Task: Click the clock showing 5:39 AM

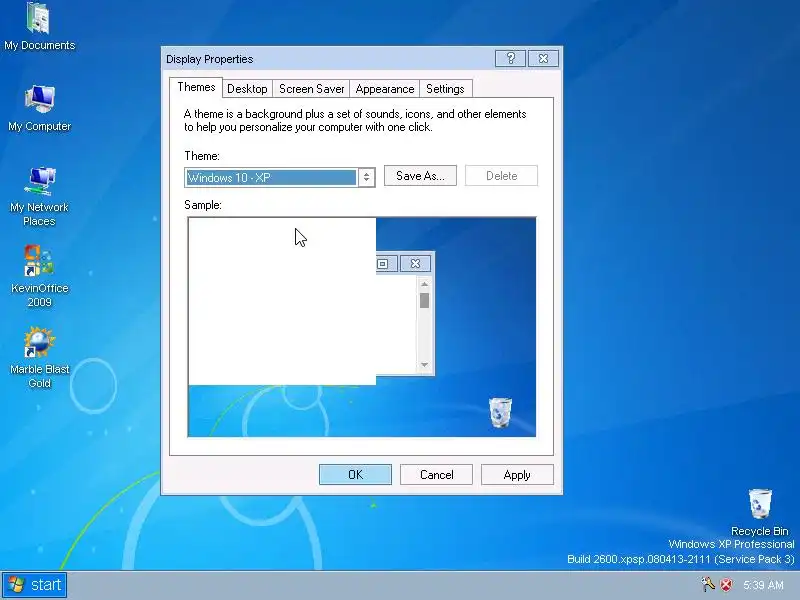Action: click(x=763, y=585)
